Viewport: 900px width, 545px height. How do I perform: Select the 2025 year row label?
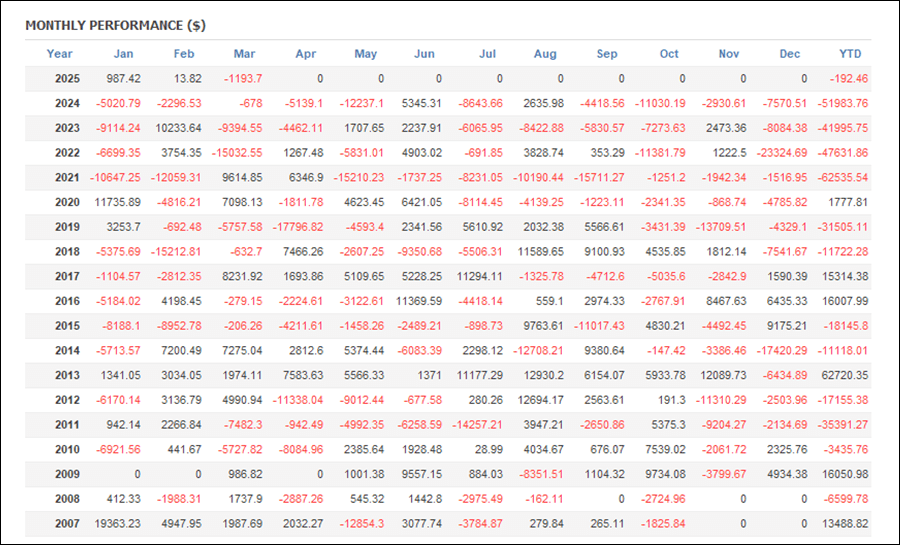click(67, 79)
